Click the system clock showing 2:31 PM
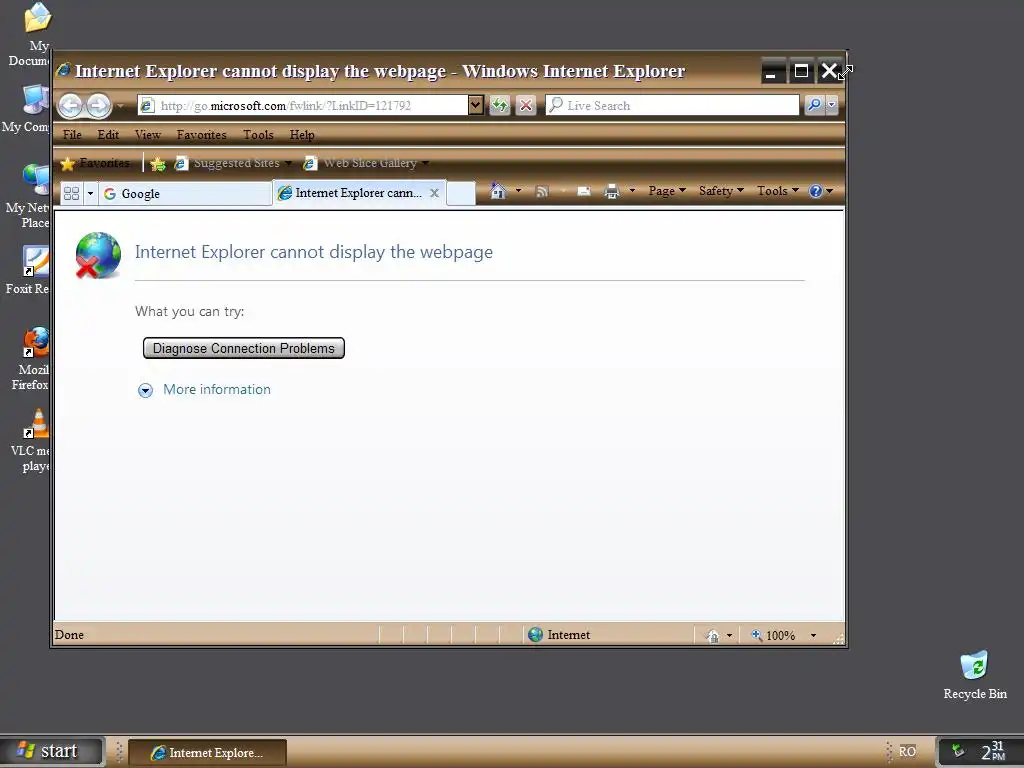Screen dimensions: 1024x768 [x=993, y=752]
